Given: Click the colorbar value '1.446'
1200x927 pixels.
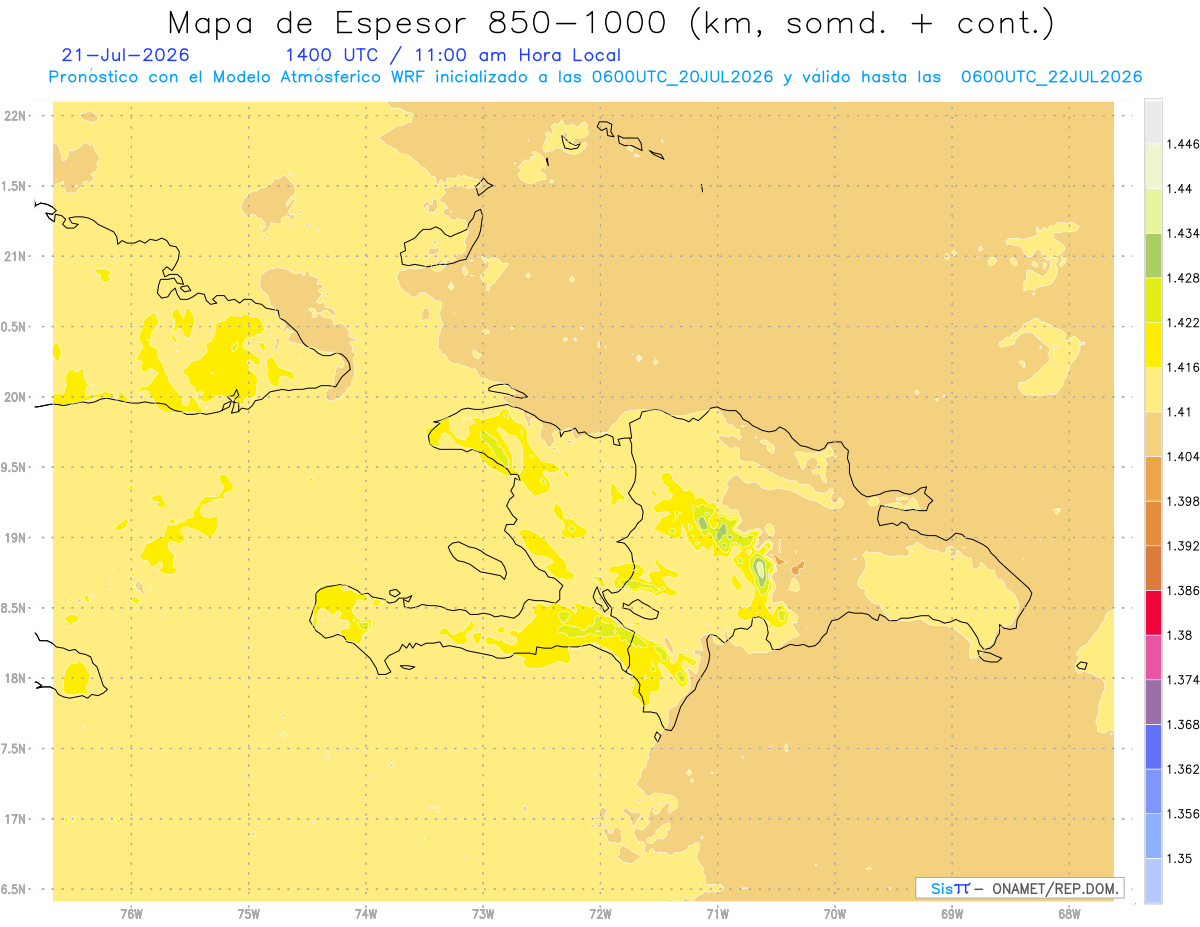Looking at the screenshot, I should coord(1185,144).
